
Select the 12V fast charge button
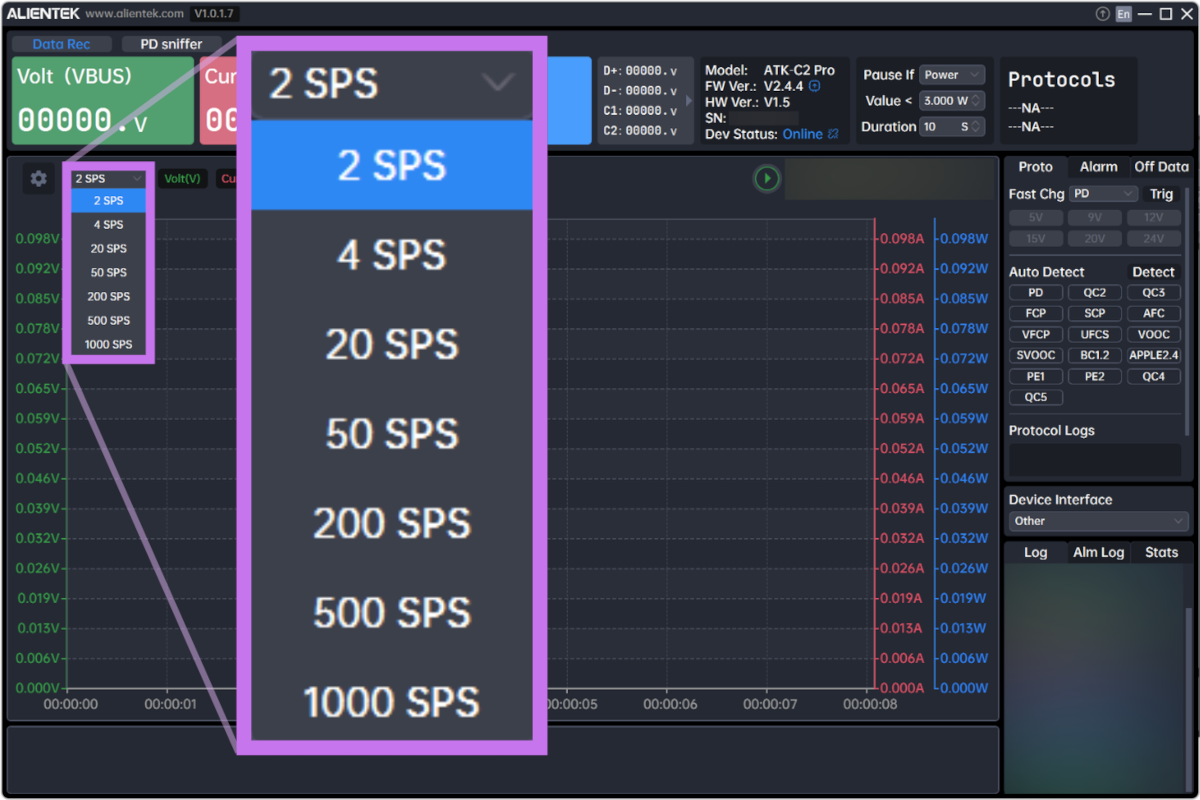click(x=1154, y=218)
